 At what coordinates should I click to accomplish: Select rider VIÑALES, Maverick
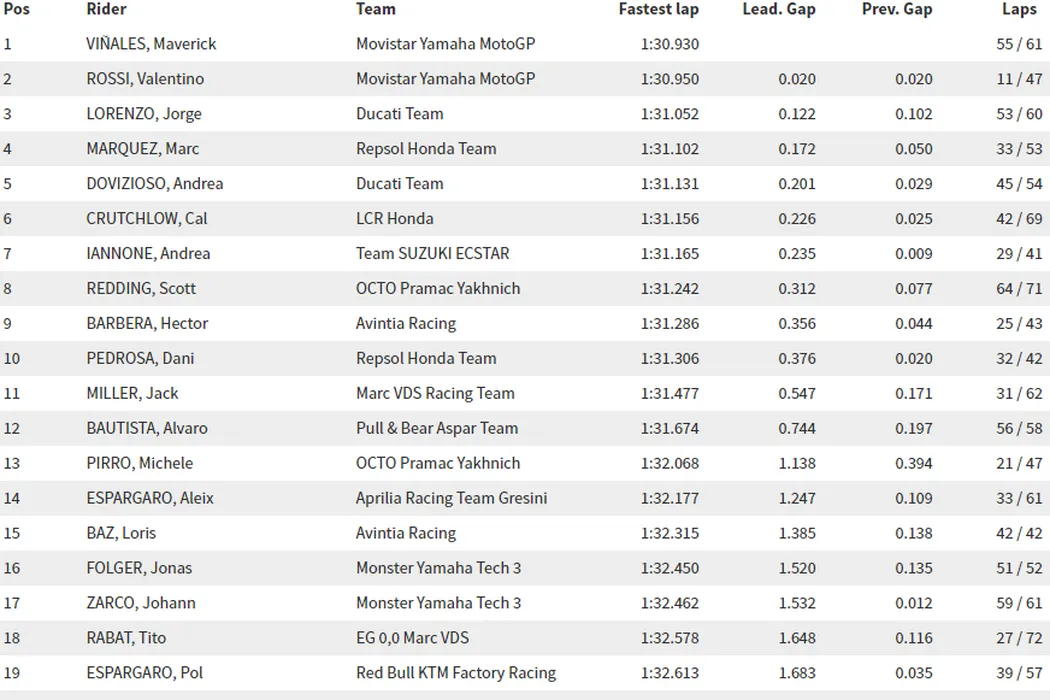151,44
